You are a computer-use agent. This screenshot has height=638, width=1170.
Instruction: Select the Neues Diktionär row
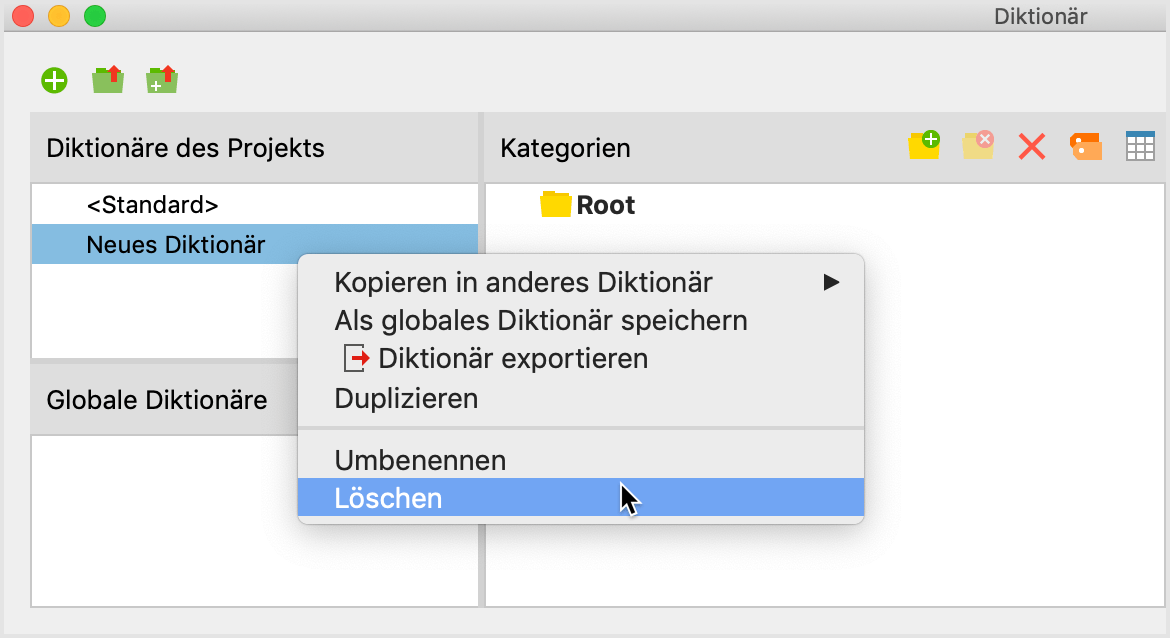click(254, 244)
